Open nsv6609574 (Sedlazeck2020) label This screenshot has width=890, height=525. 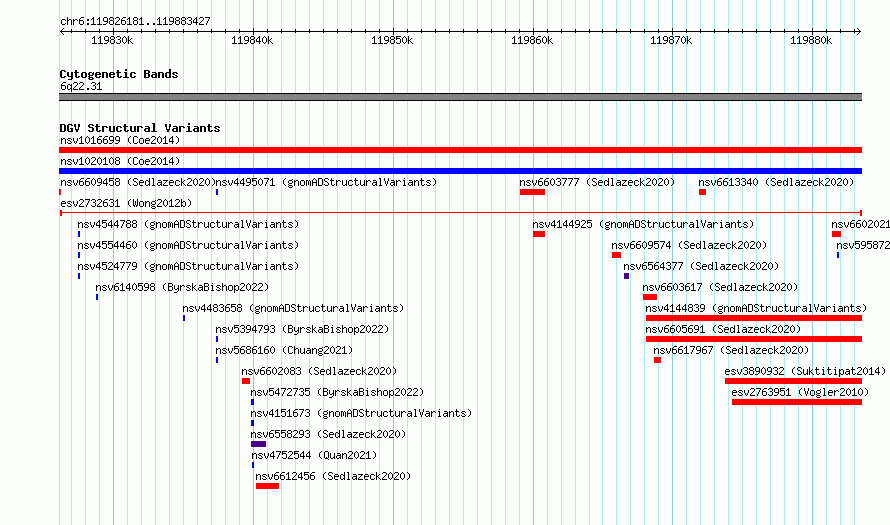click(x=689, y=245)
